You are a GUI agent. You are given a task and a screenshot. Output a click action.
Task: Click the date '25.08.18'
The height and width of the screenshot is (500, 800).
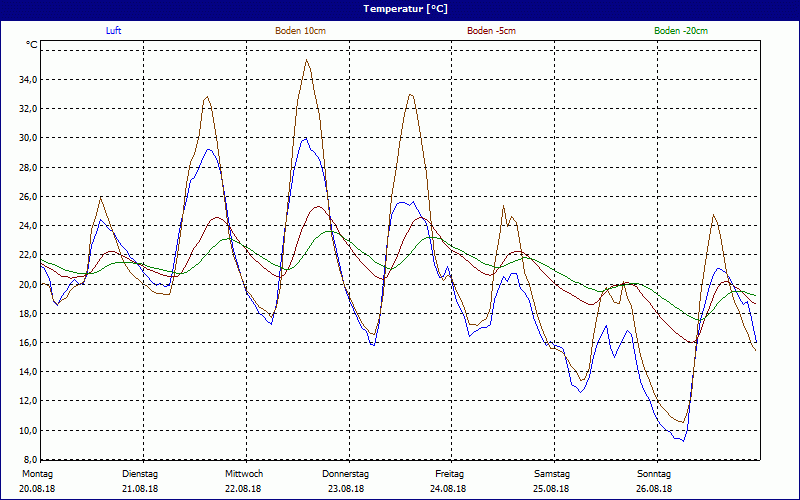[x=551, y=489]
